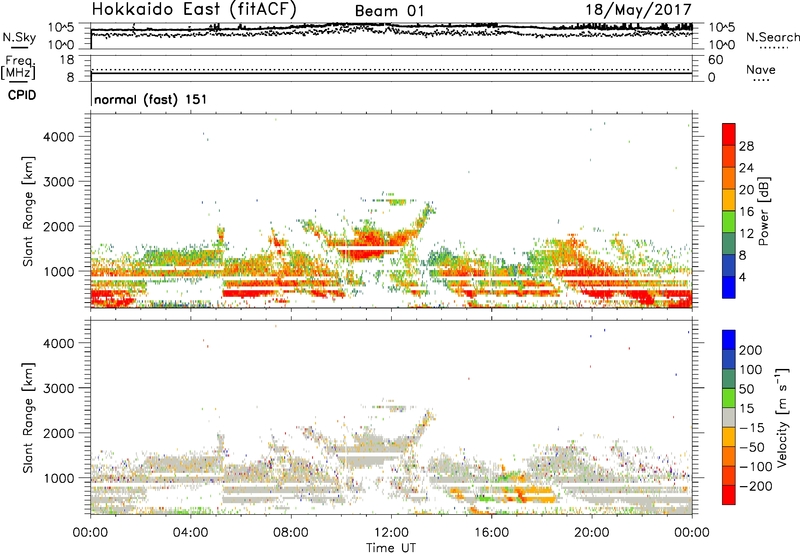Screen dimensions: 800x554
Task: Click the '28' power colorbar tick label
Action: tap(746, 146)
